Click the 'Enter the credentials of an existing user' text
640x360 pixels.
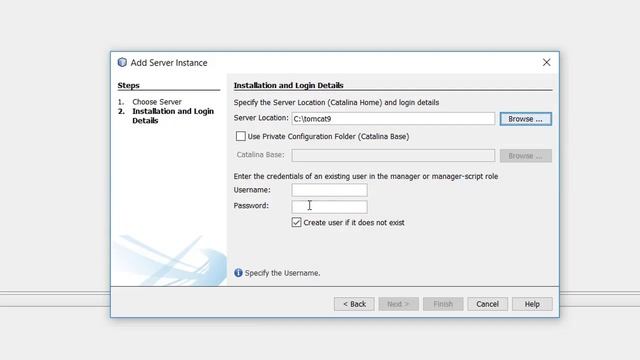(366, 176)
